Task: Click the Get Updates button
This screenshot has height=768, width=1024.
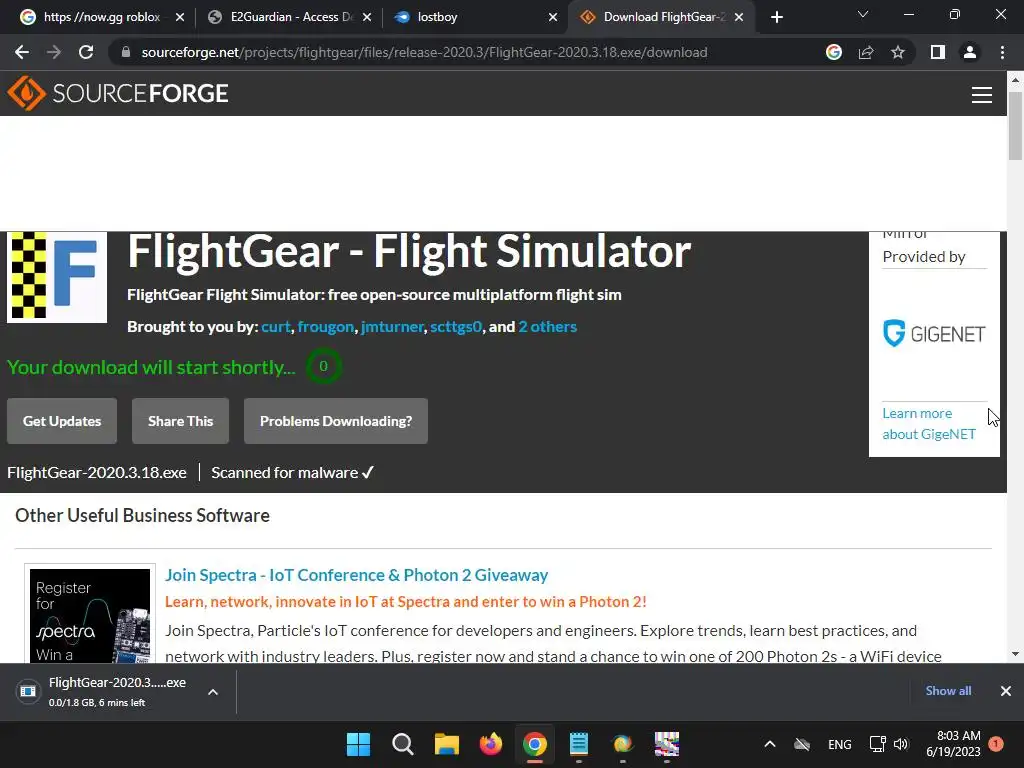Action: click(62, 421)
